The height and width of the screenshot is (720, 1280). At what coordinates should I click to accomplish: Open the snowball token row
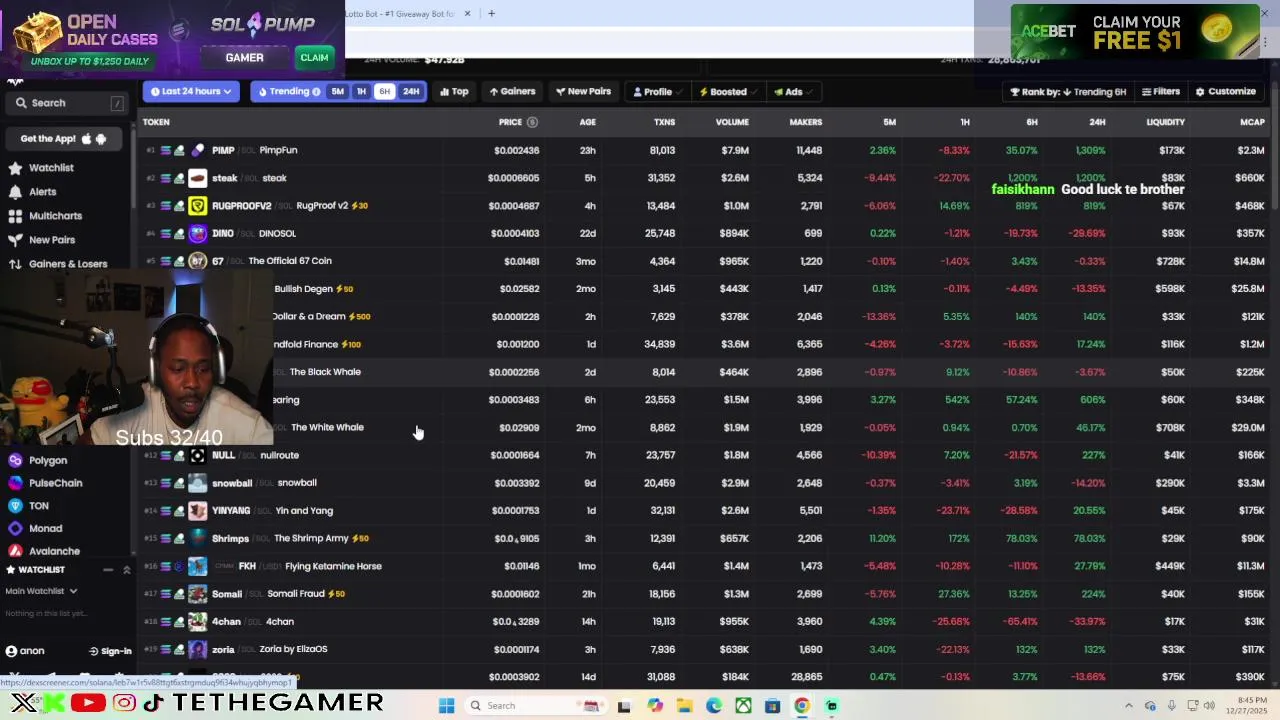pyautogui.click(x=704, y=483)
